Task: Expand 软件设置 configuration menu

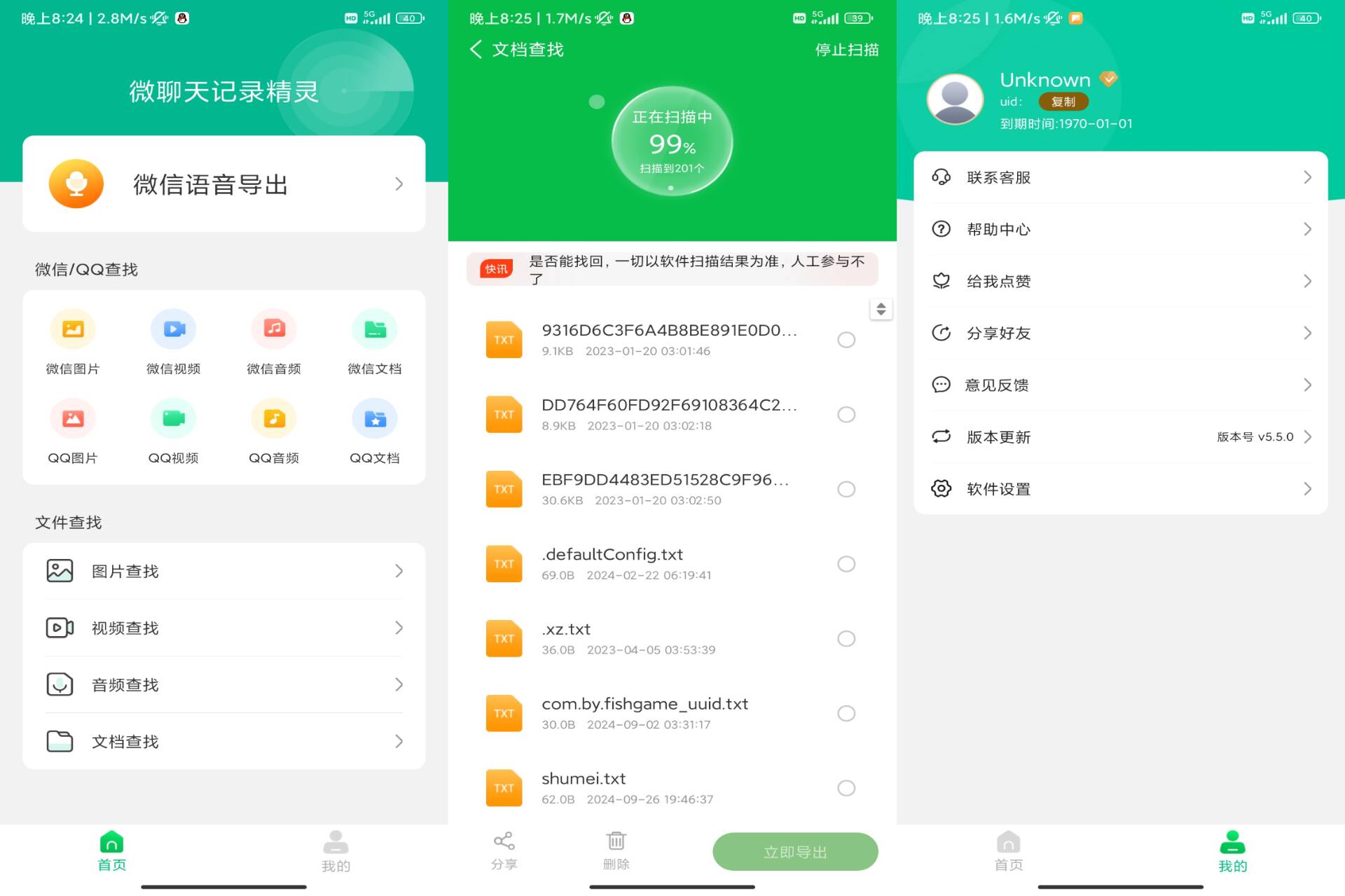Action: pyautogui.click(x=1120, y=488)
